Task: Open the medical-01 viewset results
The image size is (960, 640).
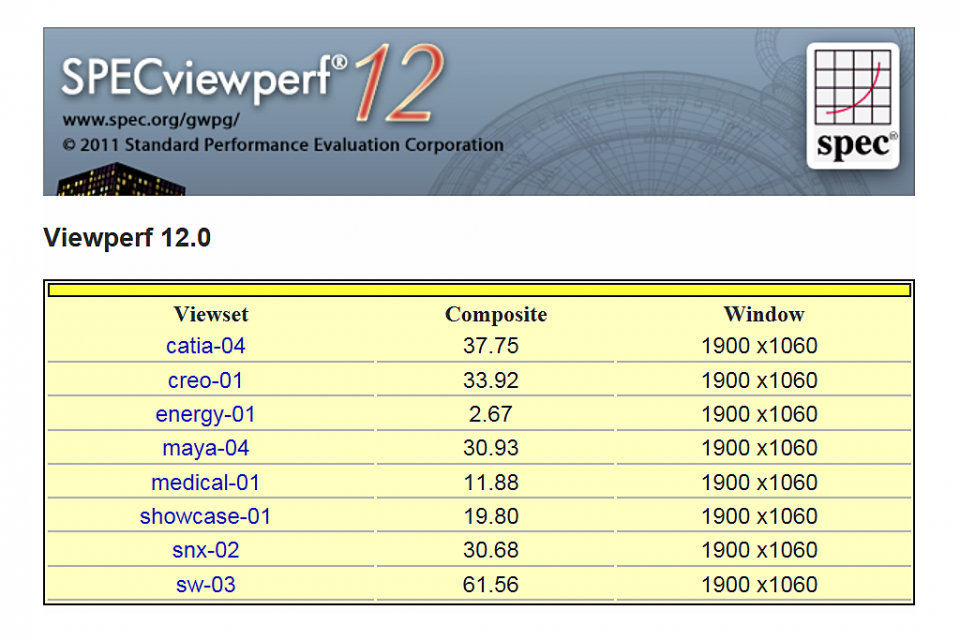Action: [x=205, y=482]
